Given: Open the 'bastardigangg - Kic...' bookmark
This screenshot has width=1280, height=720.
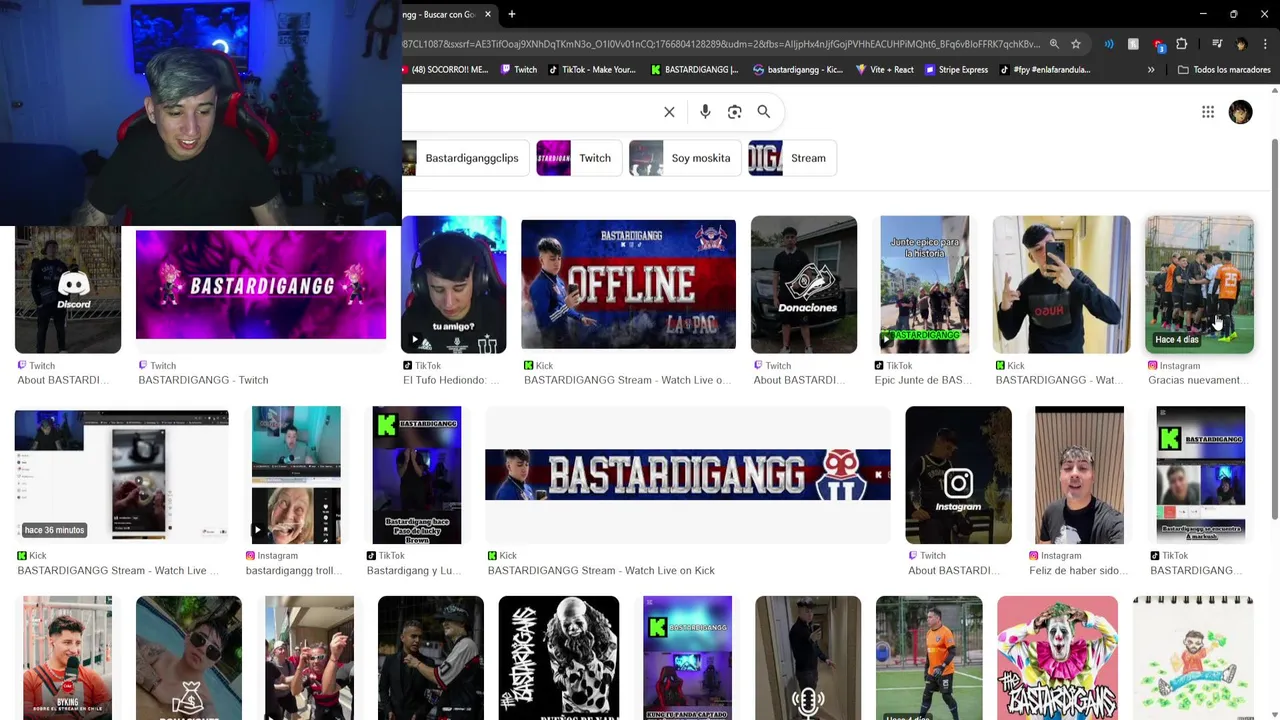Looking at the screenshot, I should point(798,70).
